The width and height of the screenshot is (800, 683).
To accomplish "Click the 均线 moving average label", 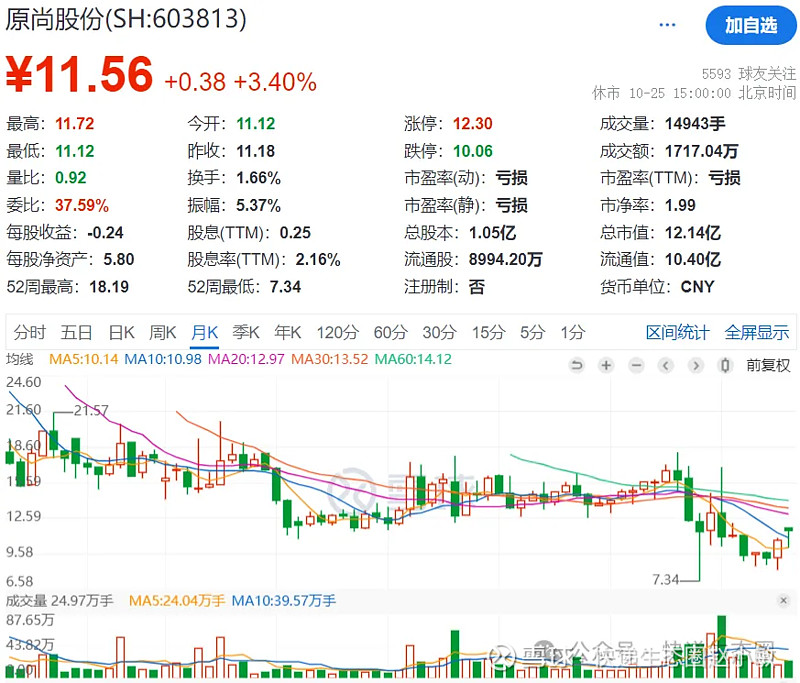I will (19, 359).
